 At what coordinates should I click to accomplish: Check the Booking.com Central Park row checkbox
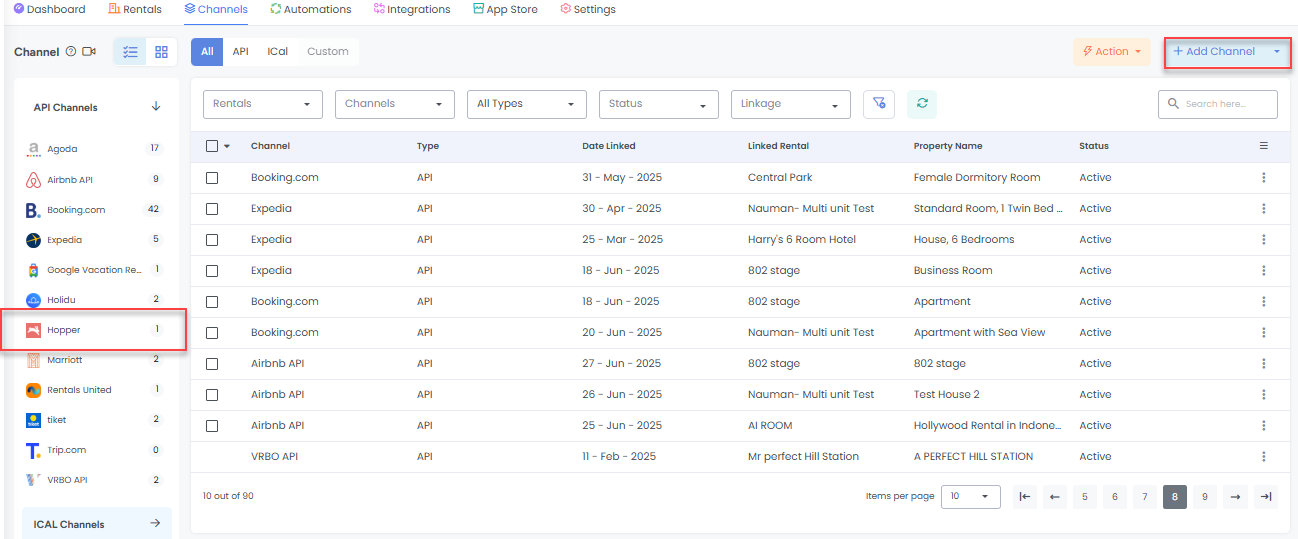[x=212, y=178]
